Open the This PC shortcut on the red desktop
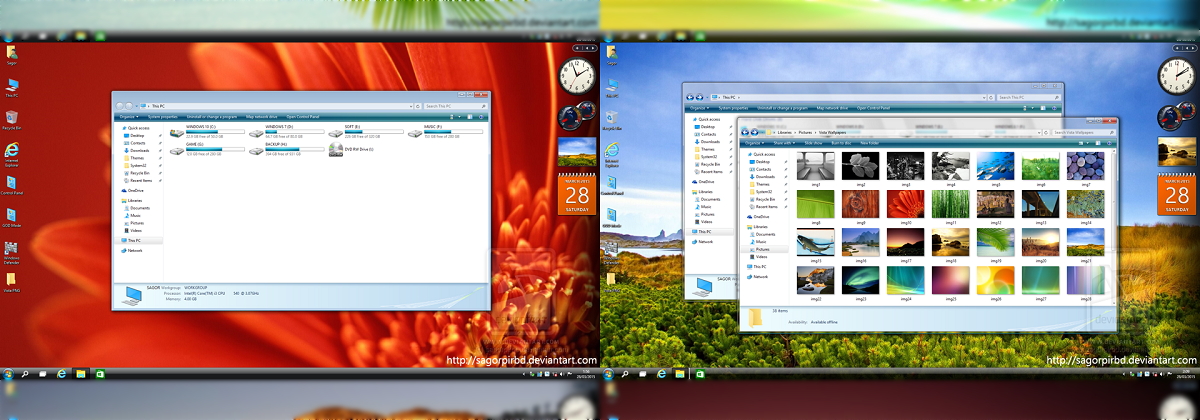 (x=11, y=85)
